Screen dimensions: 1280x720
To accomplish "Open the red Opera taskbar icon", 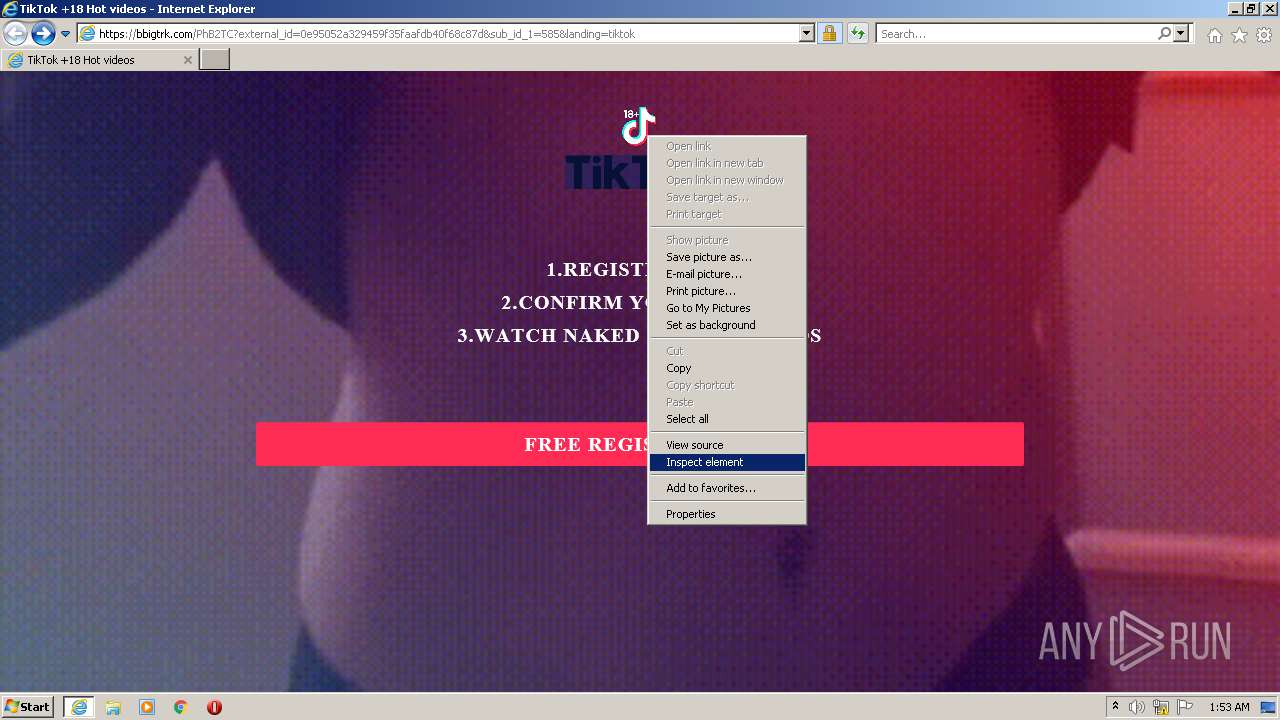I will (x=214, y=707).
